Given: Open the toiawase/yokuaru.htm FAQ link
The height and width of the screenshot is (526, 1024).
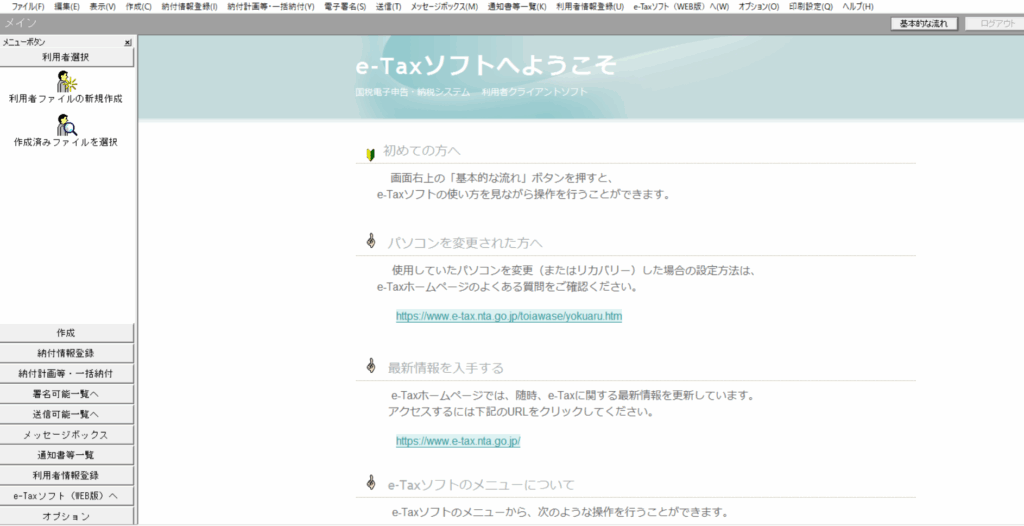Looking at the screenshot, I should (x=509, y=316).
